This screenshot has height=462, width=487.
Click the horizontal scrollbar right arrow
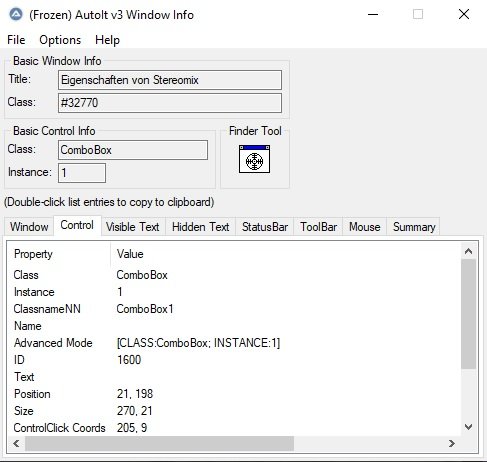452,443
